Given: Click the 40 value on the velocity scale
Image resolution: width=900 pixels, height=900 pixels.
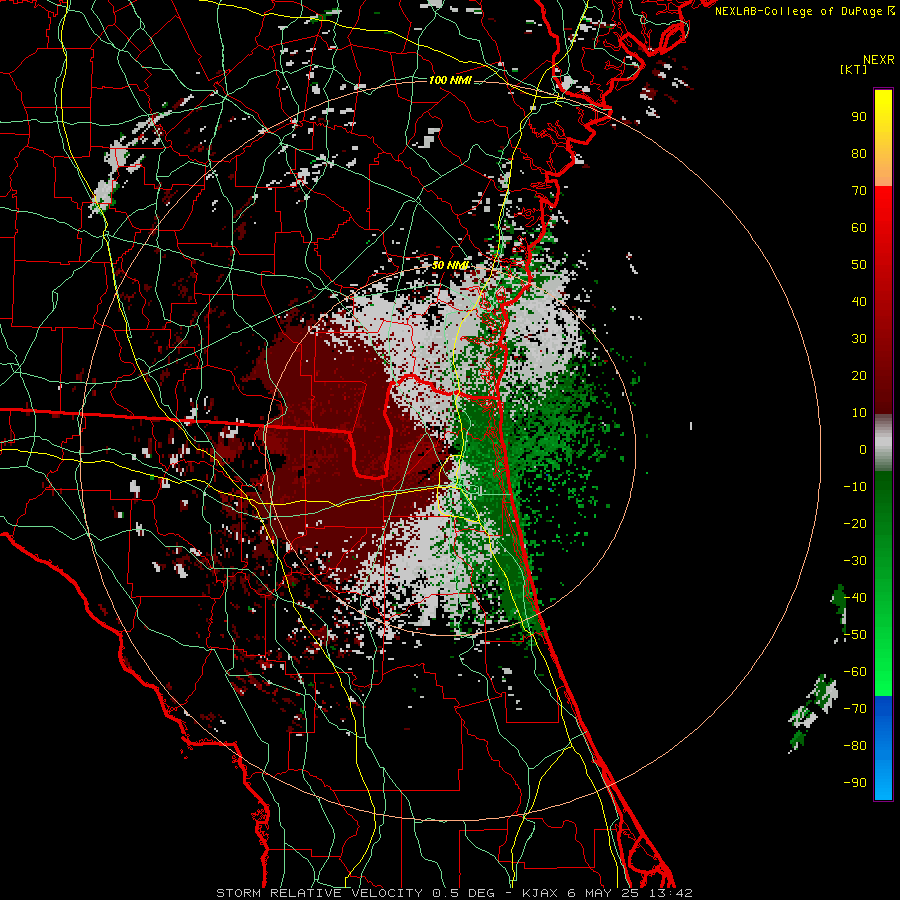Looking at the screenshot, I should tap(859, 301).
